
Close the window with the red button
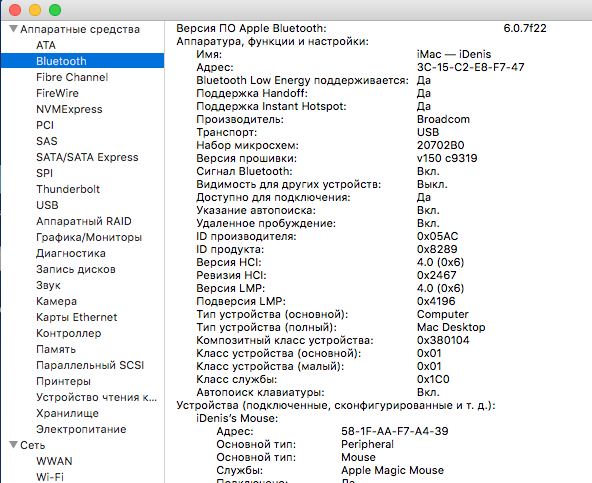point(15,10)
